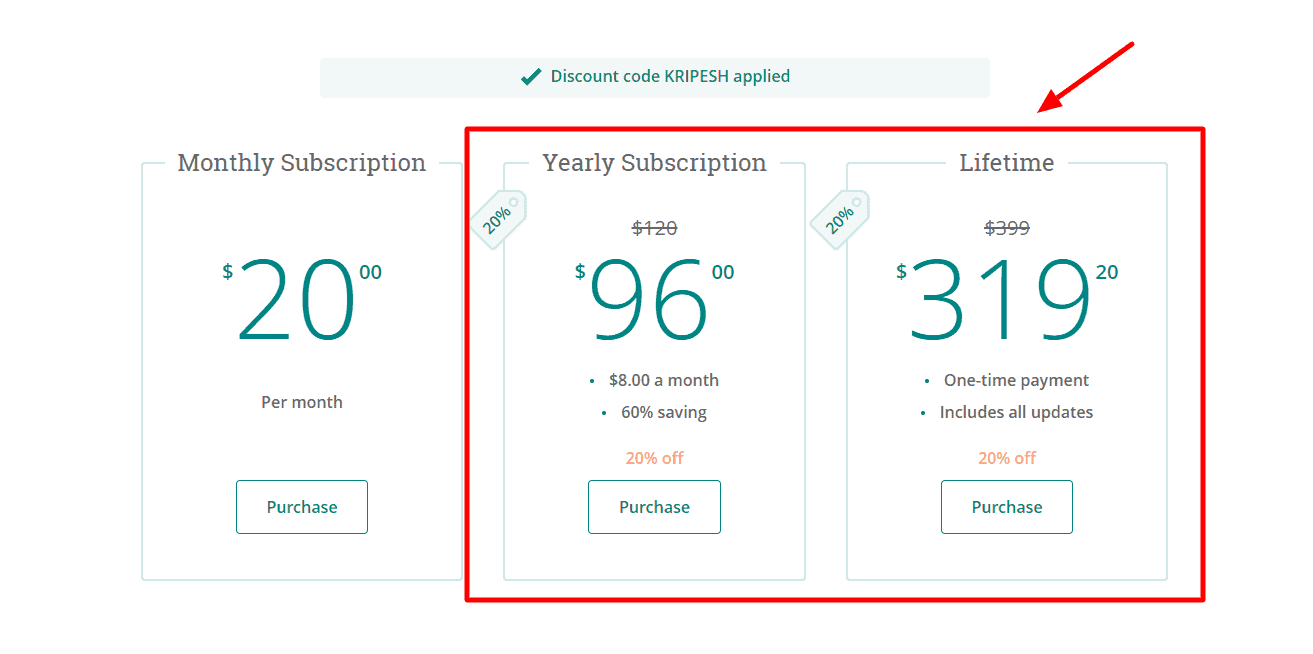Viewport: 1313px width, 654px height.
Task: Click the checkmark icon beside the discount message
Action: [531, 77]
